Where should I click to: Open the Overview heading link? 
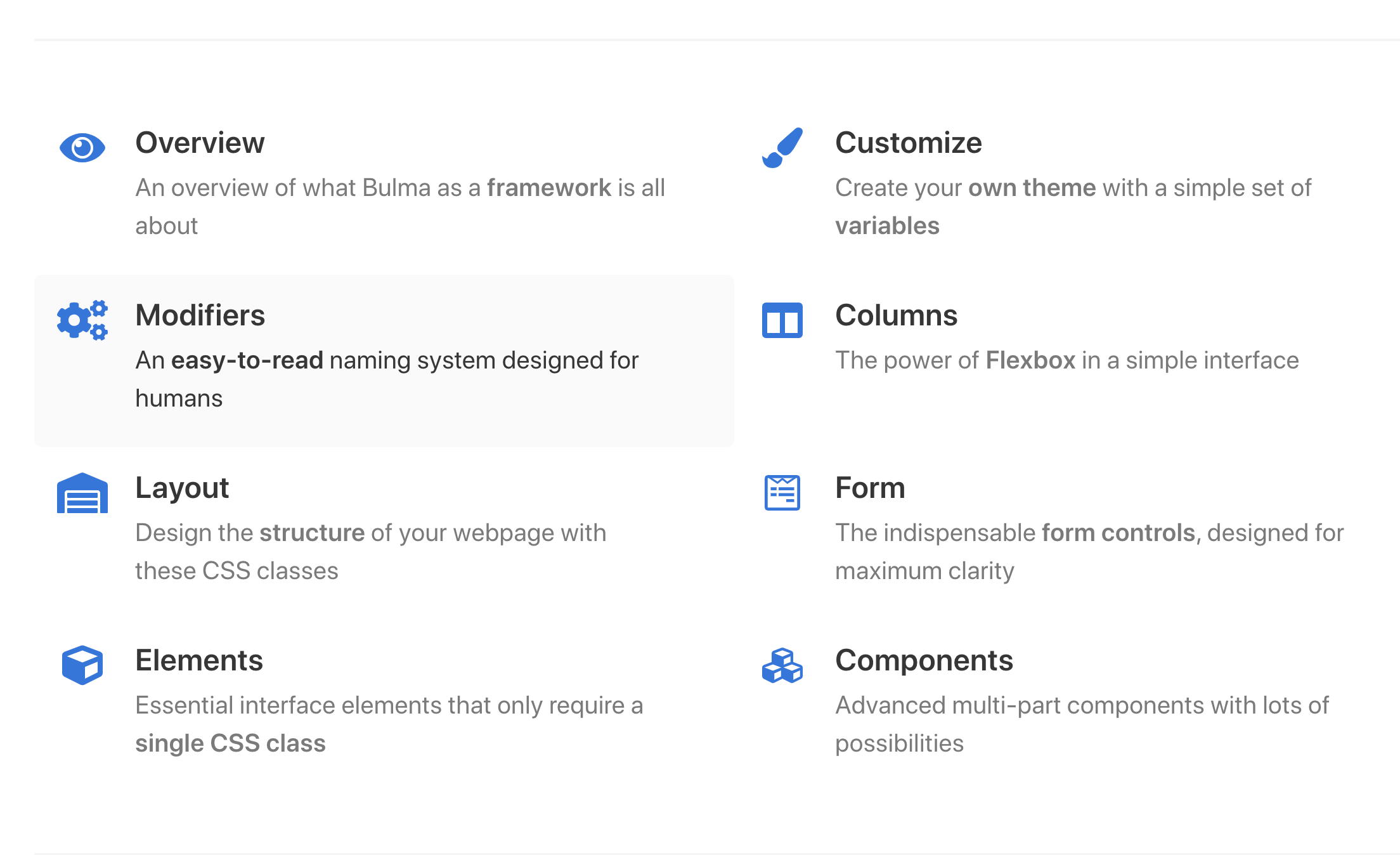[200, 143]
